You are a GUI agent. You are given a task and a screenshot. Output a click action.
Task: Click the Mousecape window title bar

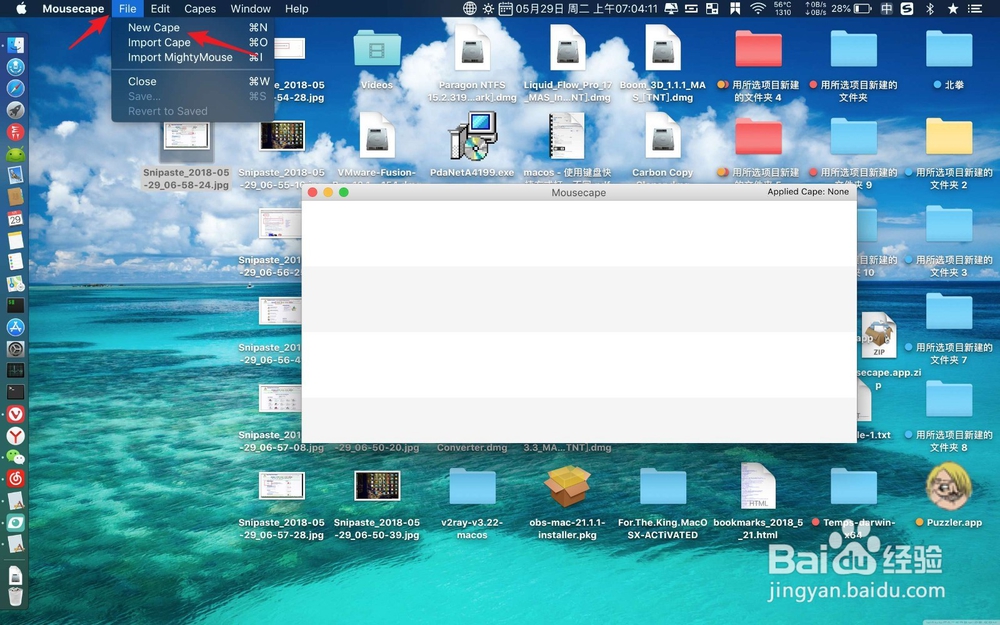(x=579, y=192)
